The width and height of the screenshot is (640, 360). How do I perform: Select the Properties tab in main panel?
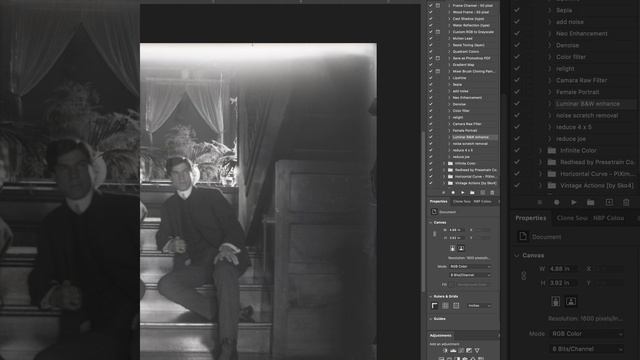coord(438,202)
